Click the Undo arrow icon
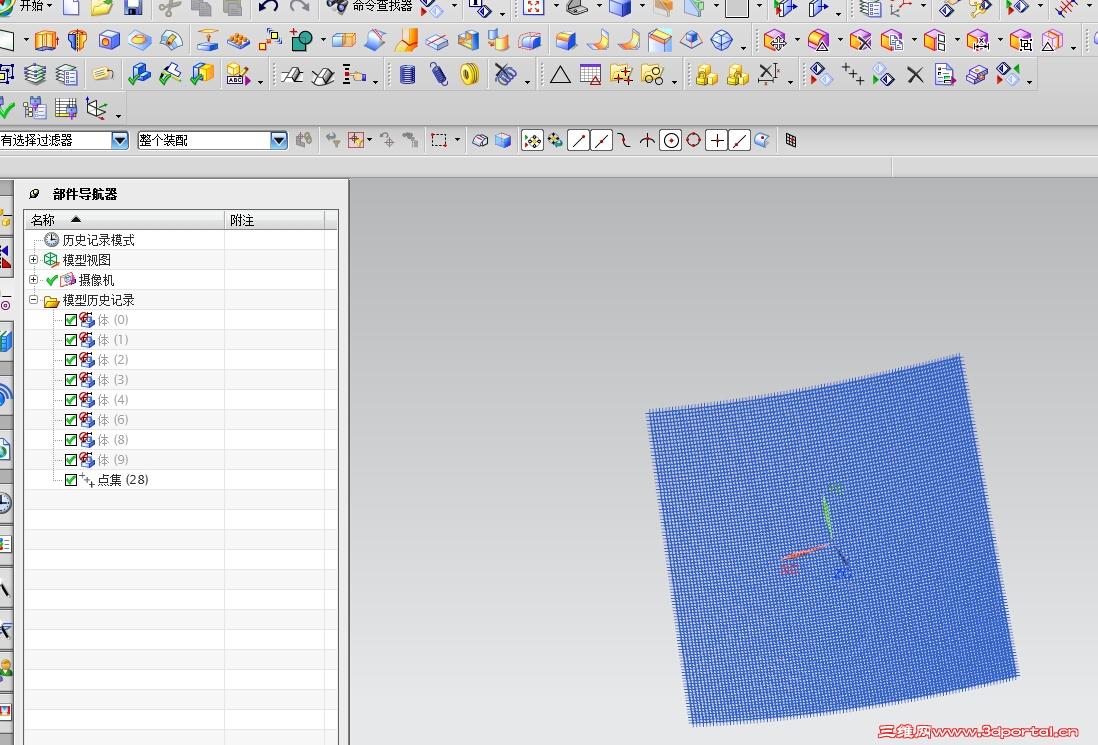1098x745 pixels. pyautogui.click(x=267, y=8)
